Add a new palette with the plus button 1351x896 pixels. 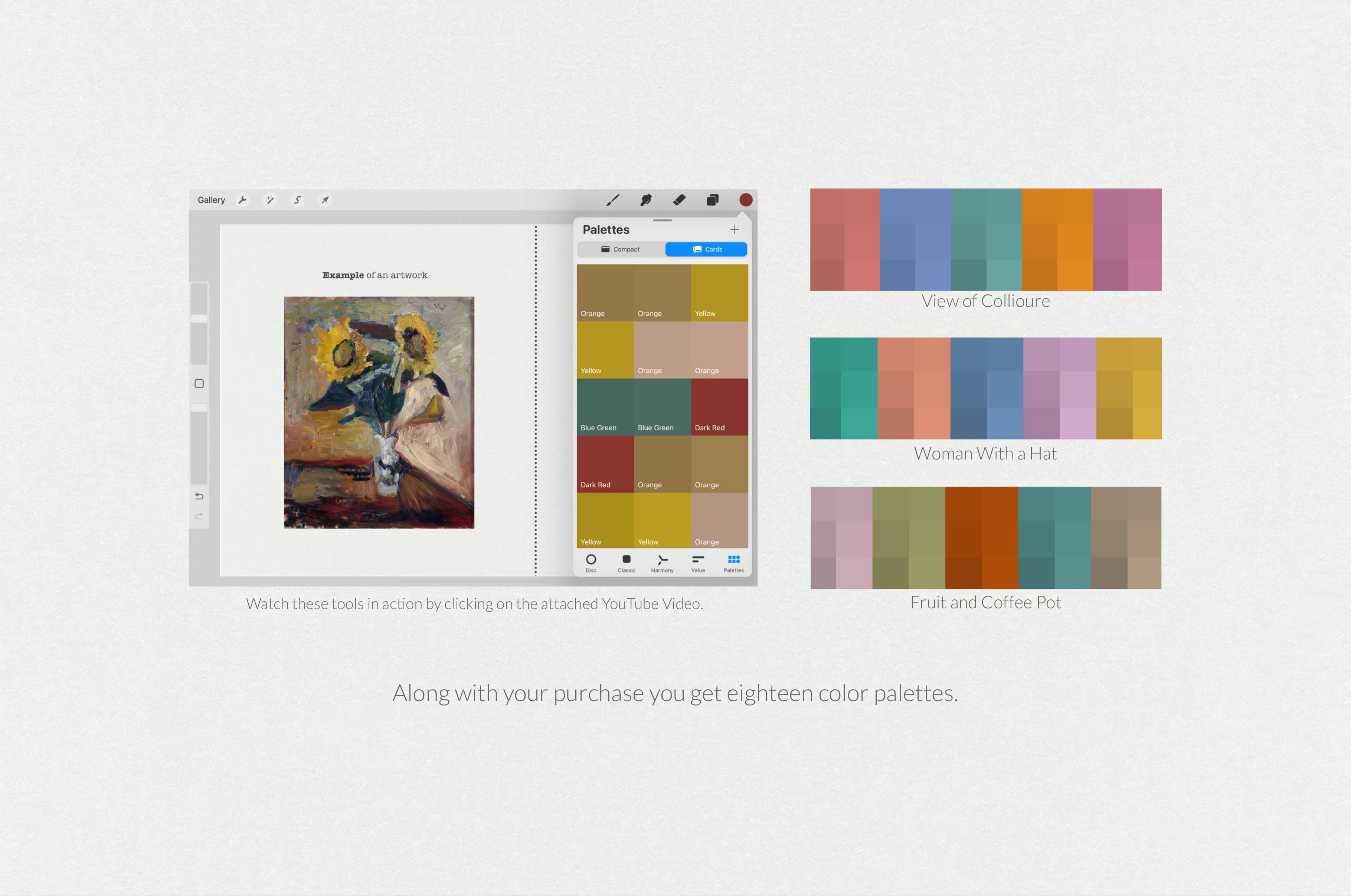(735, 229)
